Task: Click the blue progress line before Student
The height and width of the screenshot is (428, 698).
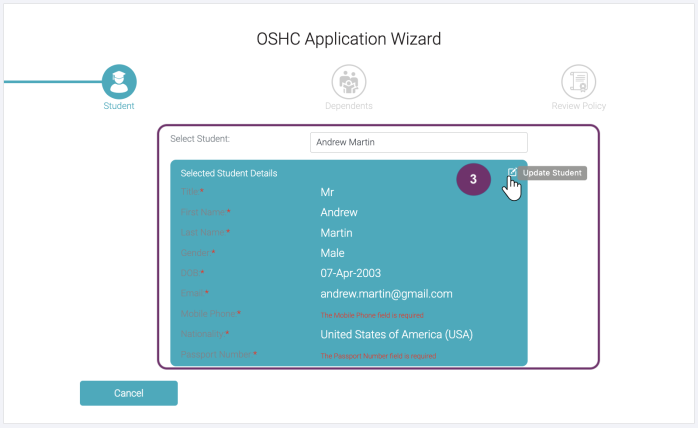Action: coord(50,81)
